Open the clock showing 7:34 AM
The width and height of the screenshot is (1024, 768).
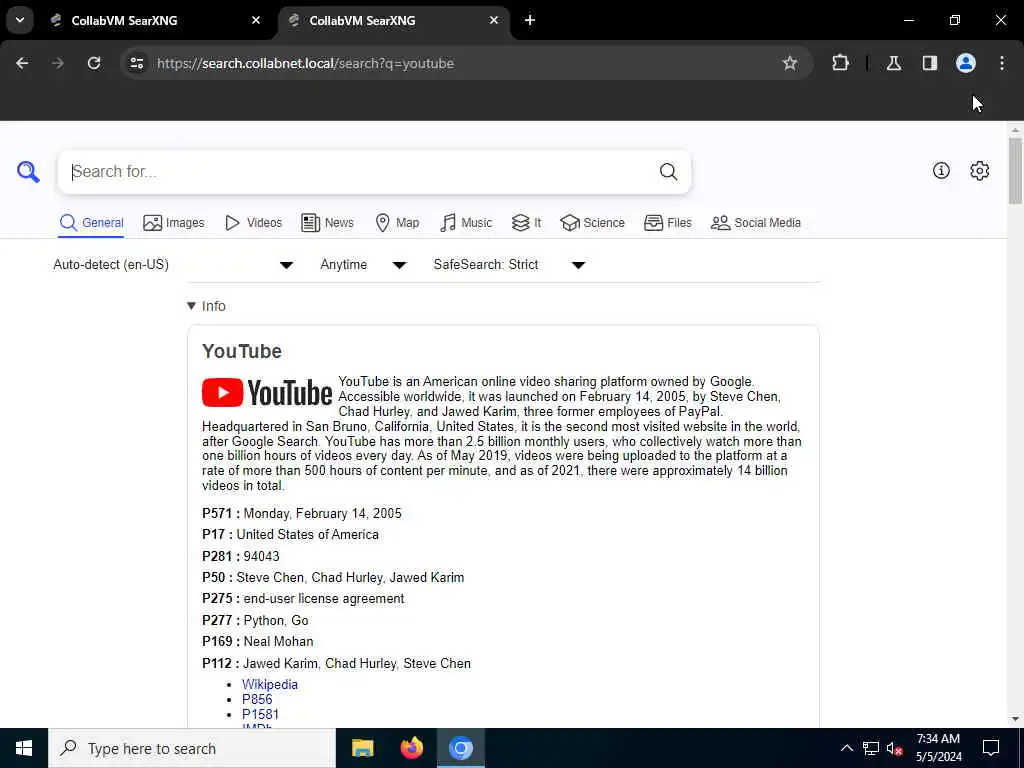[x=938, y=748]
